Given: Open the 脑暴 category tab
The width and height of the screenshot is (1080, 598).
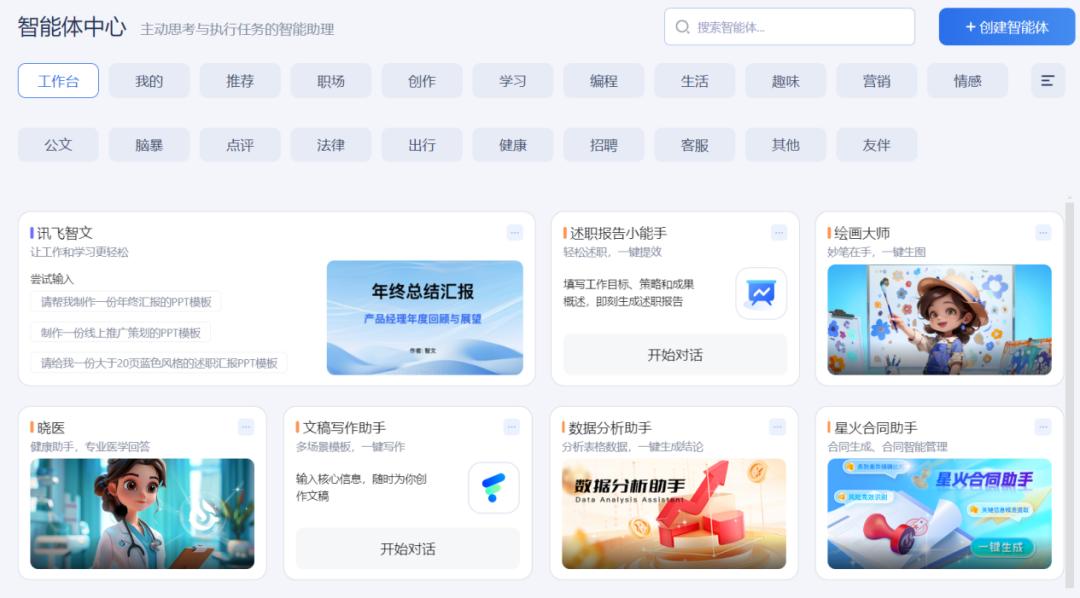Looking at the screenshot, I should point(149,145).
